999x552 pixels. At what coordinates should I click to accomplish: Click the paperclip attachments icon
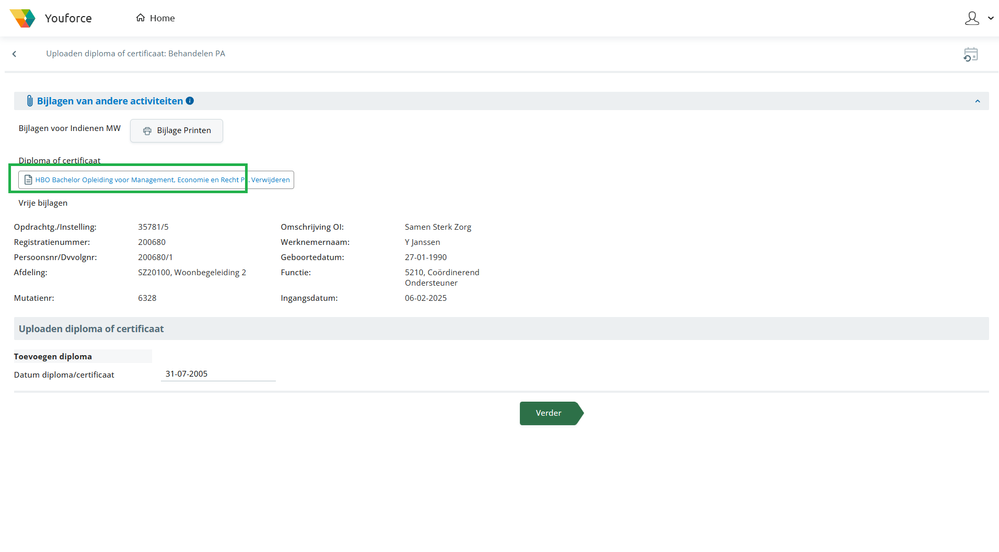[29, 101]
